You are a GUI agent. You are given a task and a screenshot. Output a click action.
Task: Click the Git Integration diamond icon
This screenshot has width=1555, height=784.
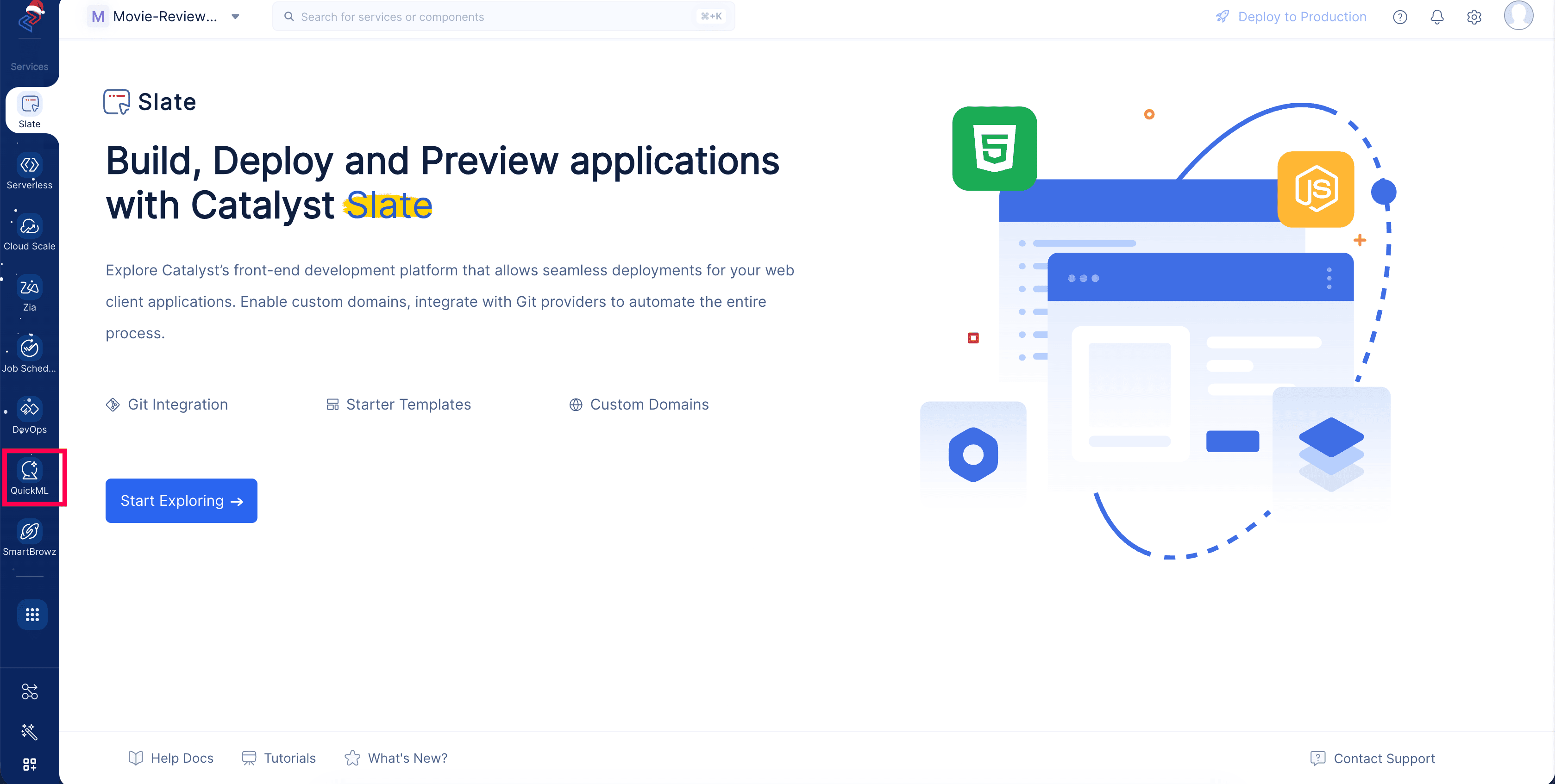tap(113, 404)
